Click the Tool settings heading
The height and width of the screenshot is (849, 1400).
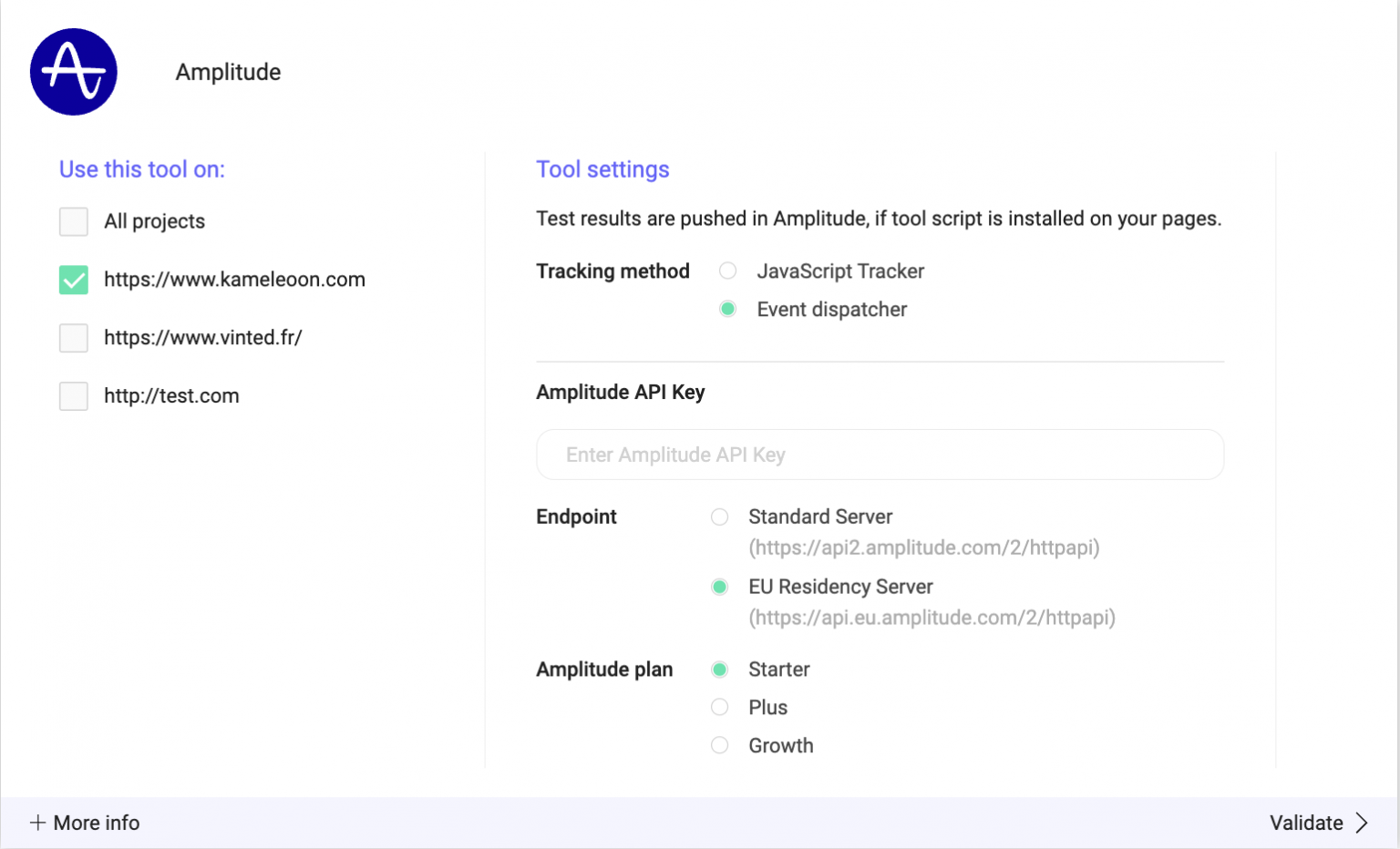tap(602, 169)
